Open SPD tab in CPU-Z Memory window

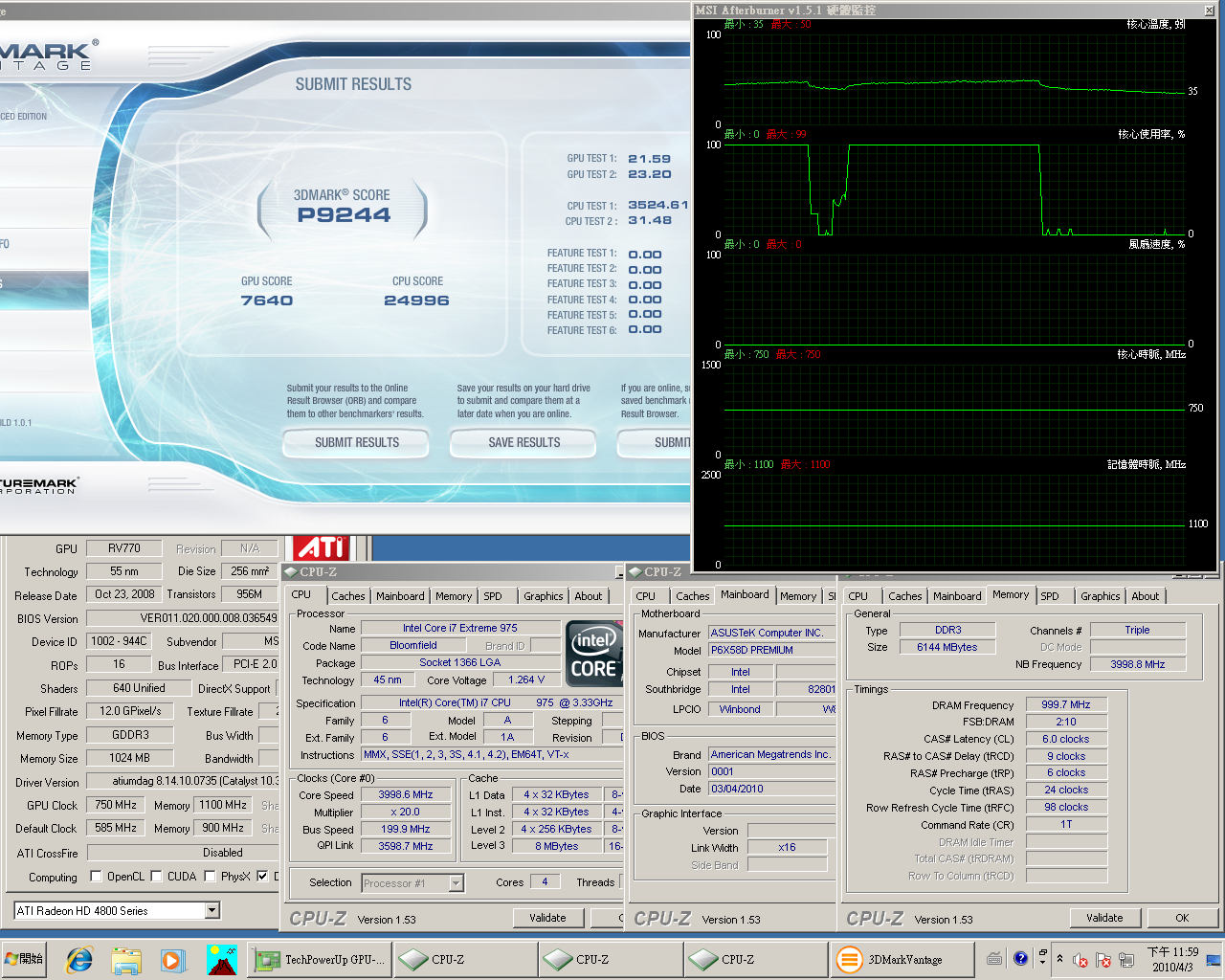(x=1050, y=596)
